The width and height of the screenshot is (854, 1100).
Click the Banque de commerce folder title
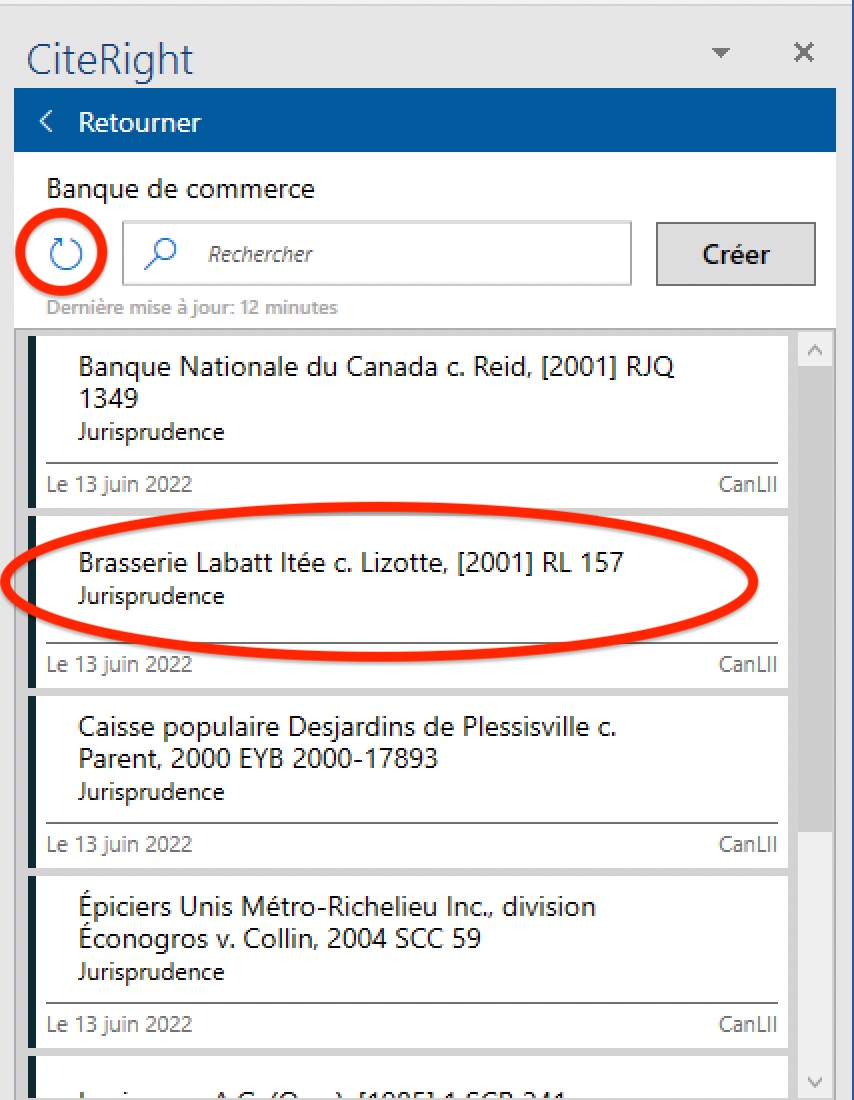[x=180, y=189]
